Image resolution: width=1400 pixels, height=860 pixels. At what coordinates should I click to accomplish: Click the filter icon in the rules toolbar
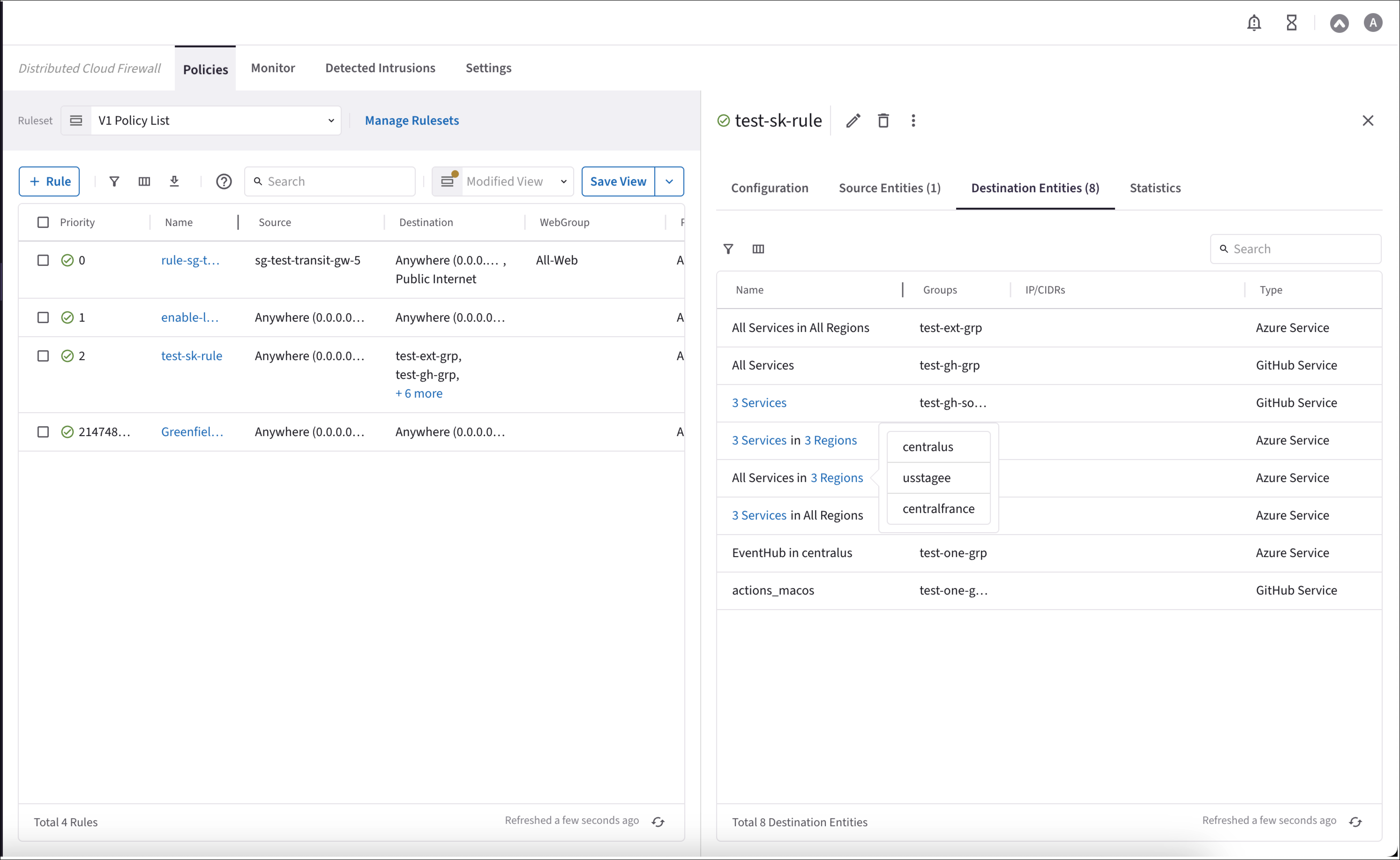click(x=114, y=181)
